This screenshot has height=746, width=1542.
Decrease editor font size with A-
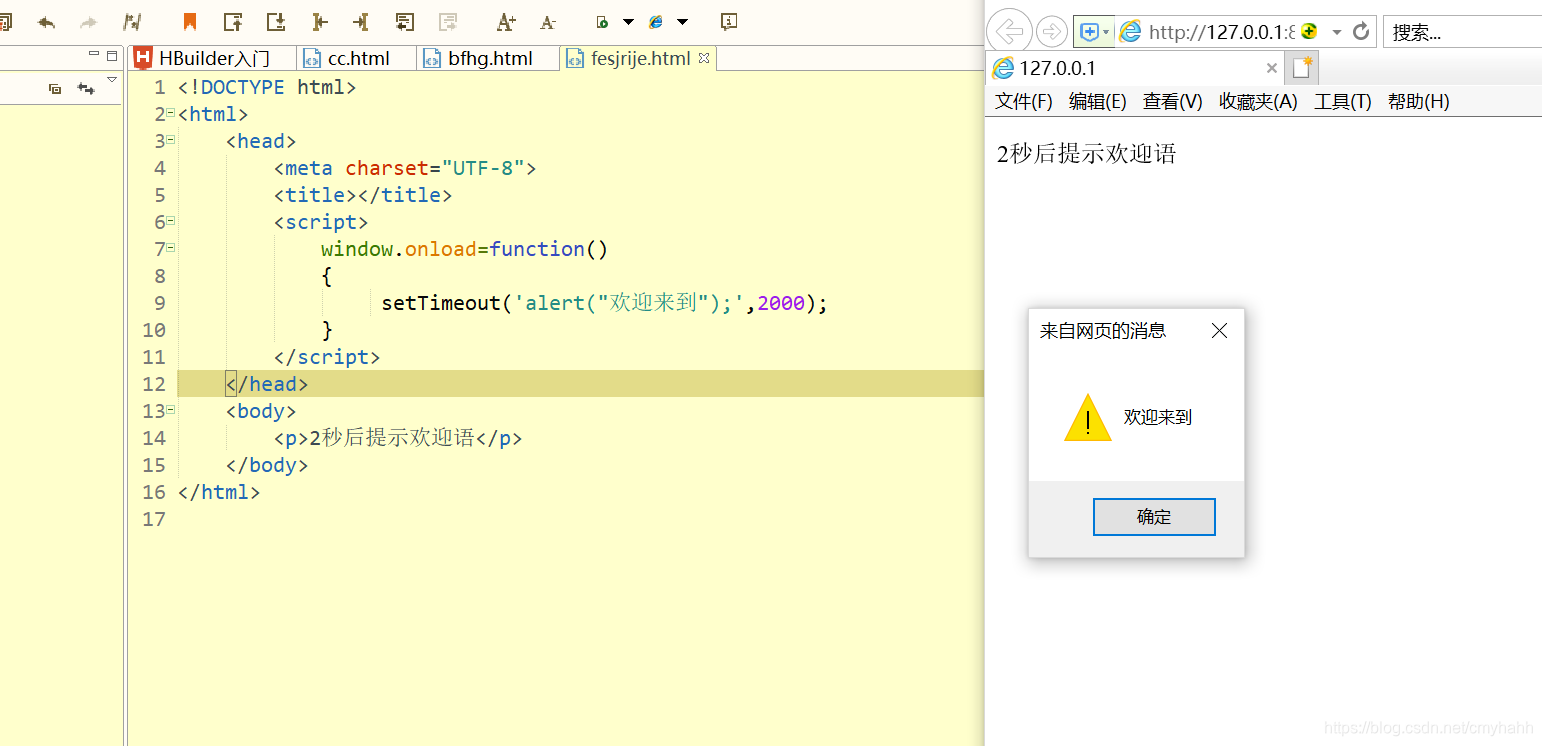tap(547, 22)
